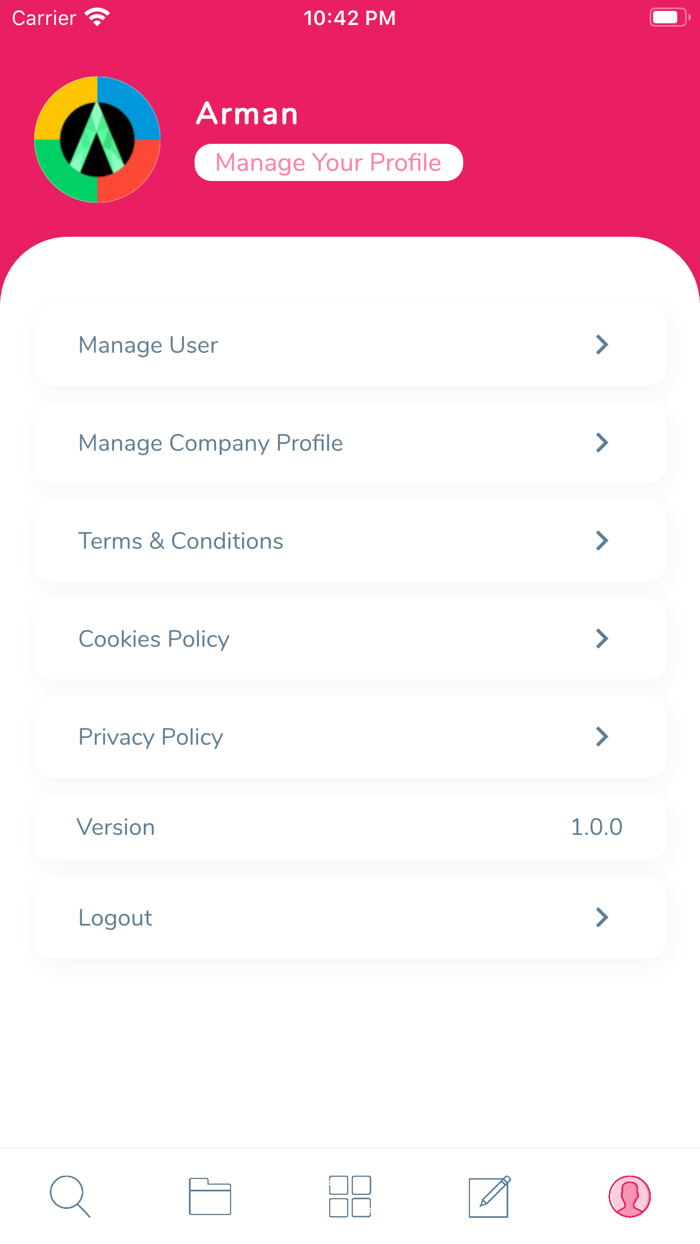The width and height of the screenshot is (700, 1244).
Task: Open the folder tab icon
Action: [x=210, y=1196]
